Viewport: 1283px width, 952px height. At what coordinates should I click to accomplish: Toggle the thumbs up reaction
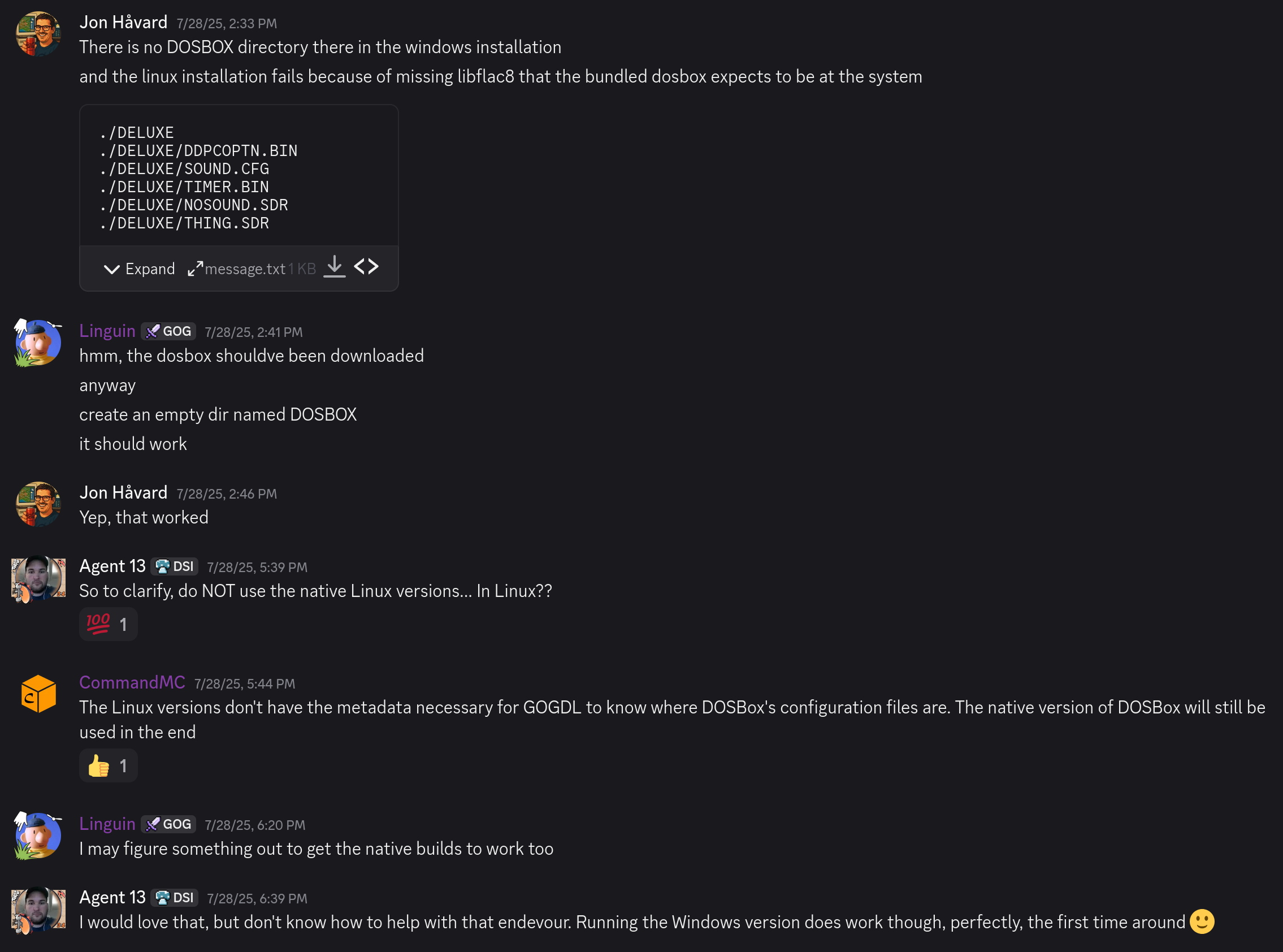109,766
